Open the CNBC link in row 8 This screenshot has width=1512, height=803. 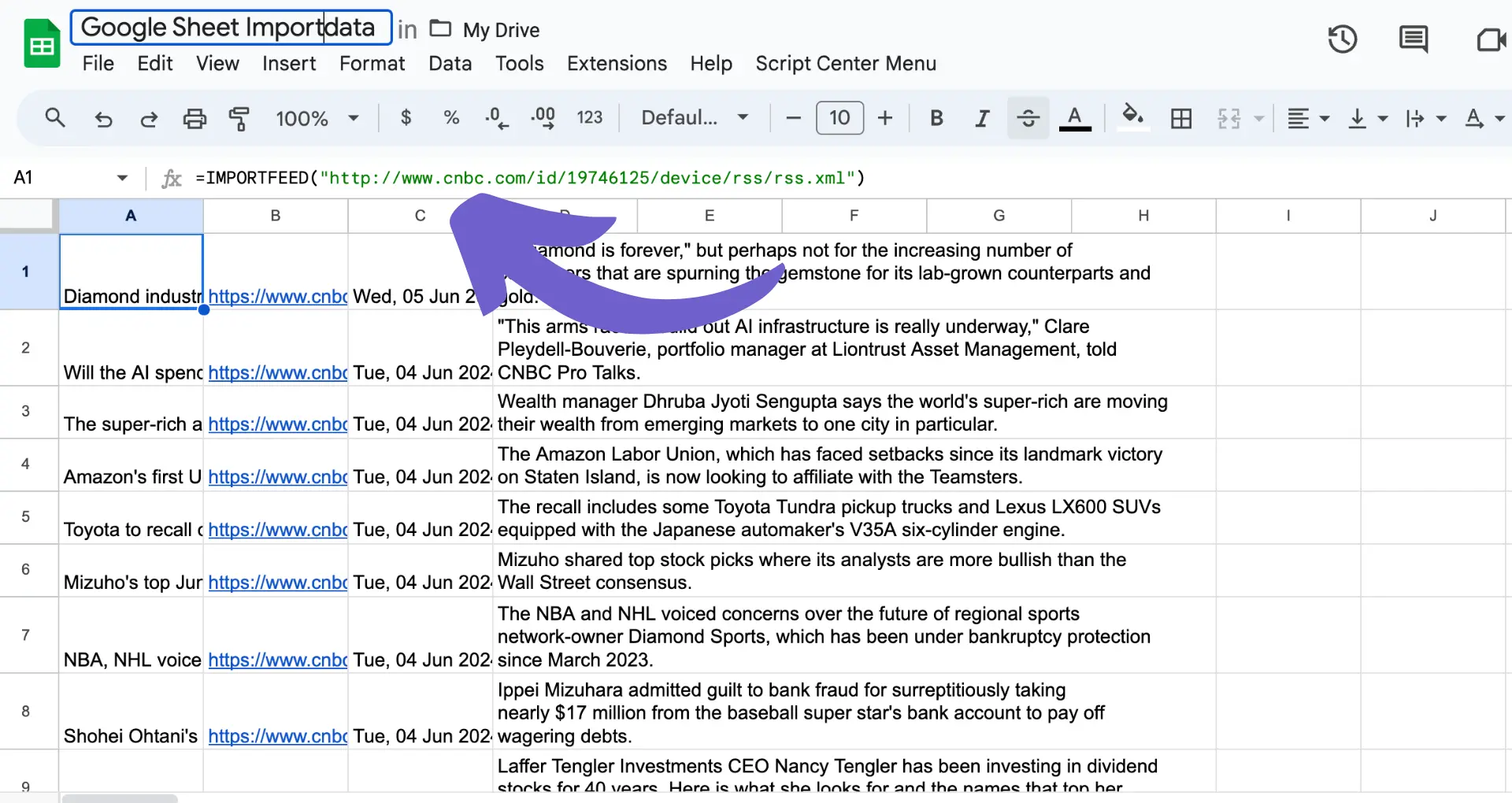tap(277, 736)
